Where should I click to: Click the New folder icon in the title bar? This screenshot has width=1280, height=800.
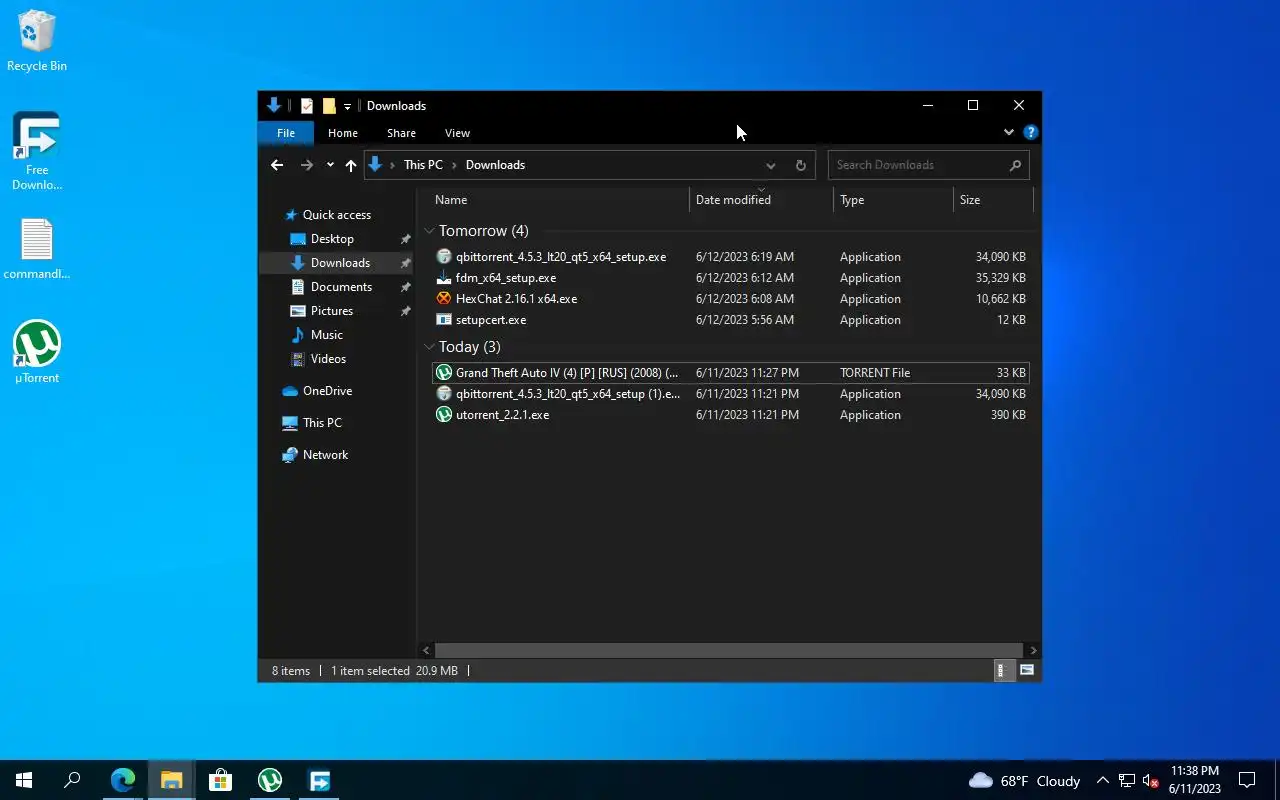[x=329, y=106]
